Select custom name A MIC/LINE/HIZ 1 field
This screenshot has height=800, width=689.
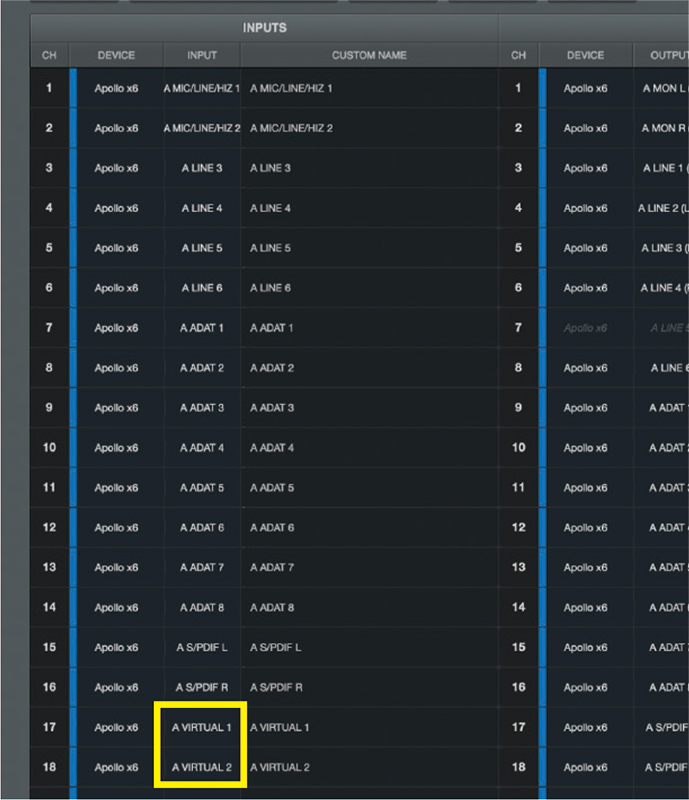tap(370, 88)
